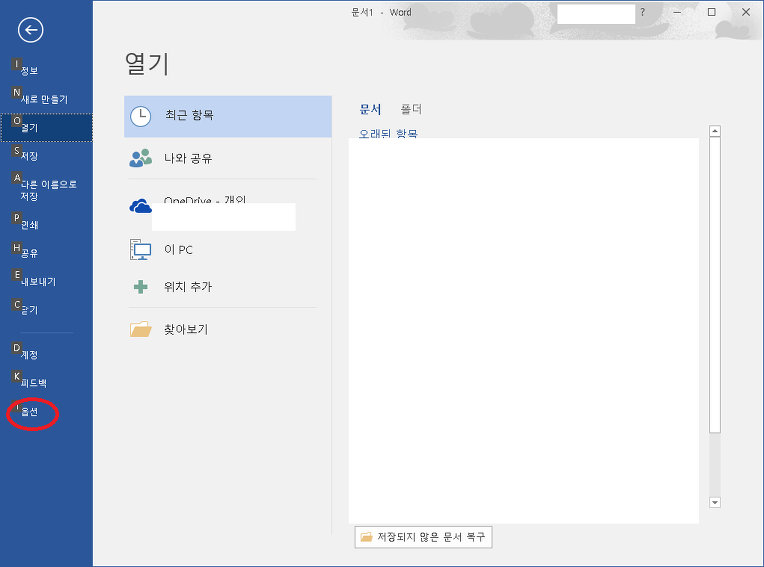
Task: Click the clock icon for recent items
Action: 141,116
